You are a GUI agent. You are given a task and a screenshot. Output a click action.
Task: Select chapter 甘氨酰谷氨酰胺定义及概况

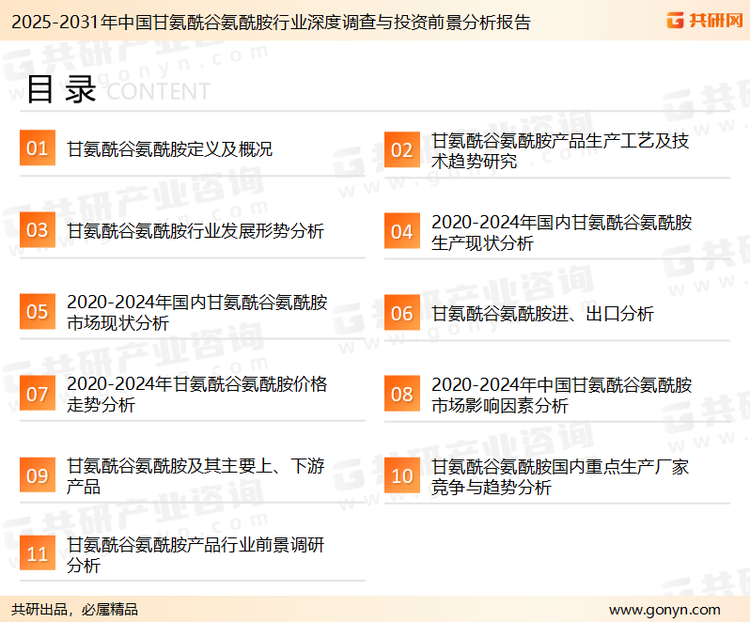tap(169, 149)
